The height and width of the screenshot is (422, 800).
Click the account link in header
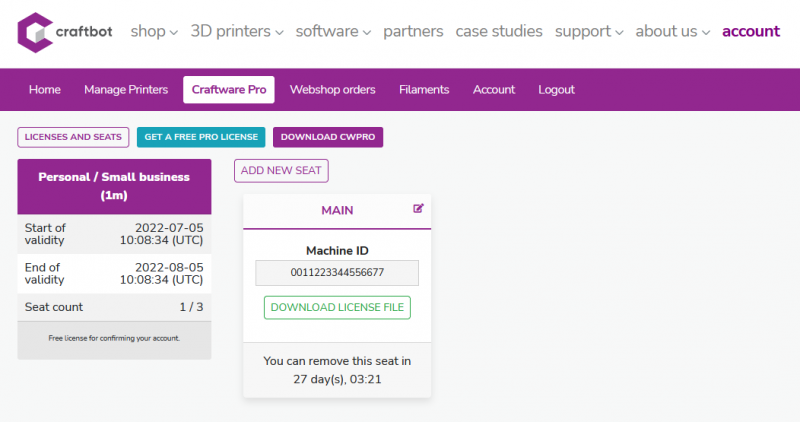[750, 31]
